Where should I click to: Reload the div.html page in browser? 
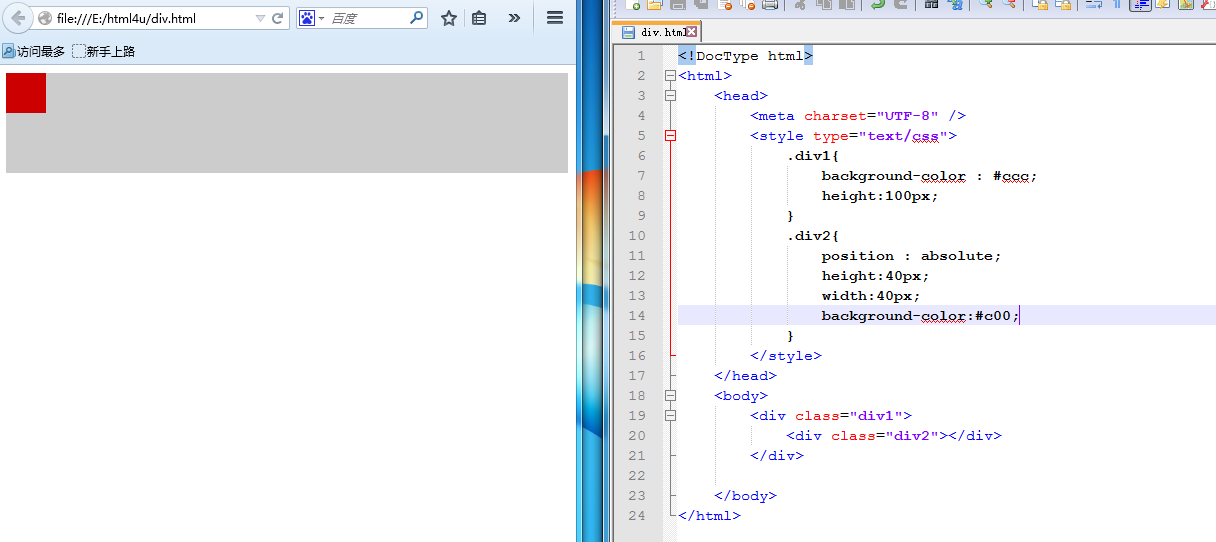click(x=277, y=18)
